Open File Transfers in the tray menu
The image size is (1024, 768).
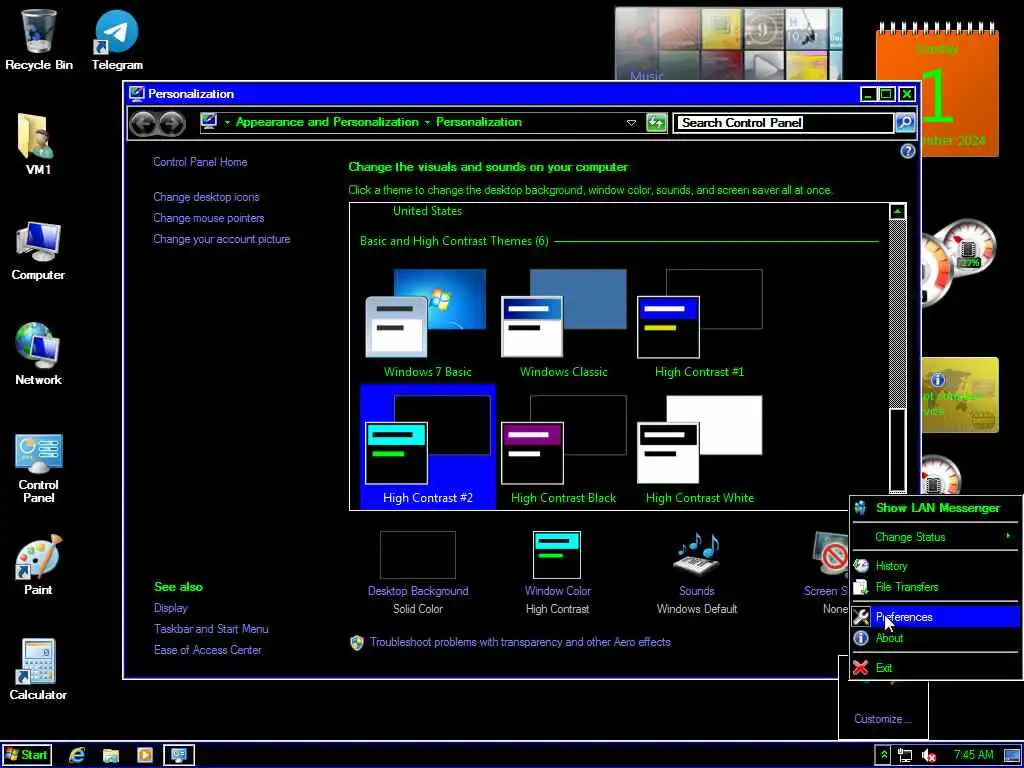point(935,586)
